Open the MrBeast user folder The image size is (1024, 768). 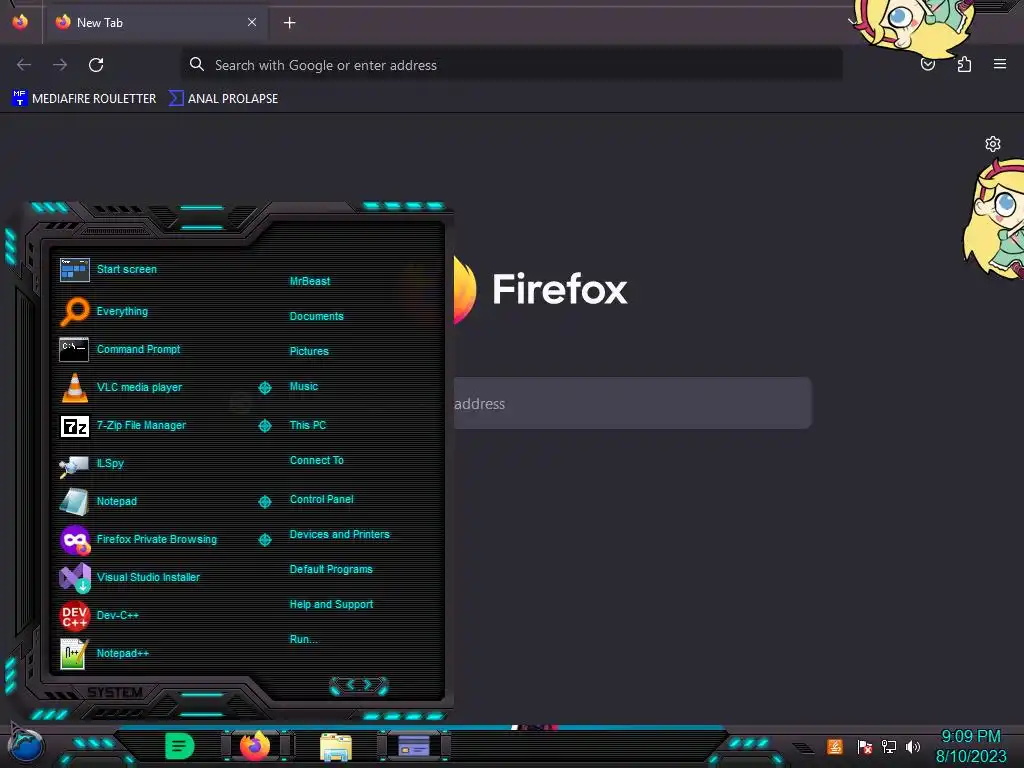pos(310,281)
